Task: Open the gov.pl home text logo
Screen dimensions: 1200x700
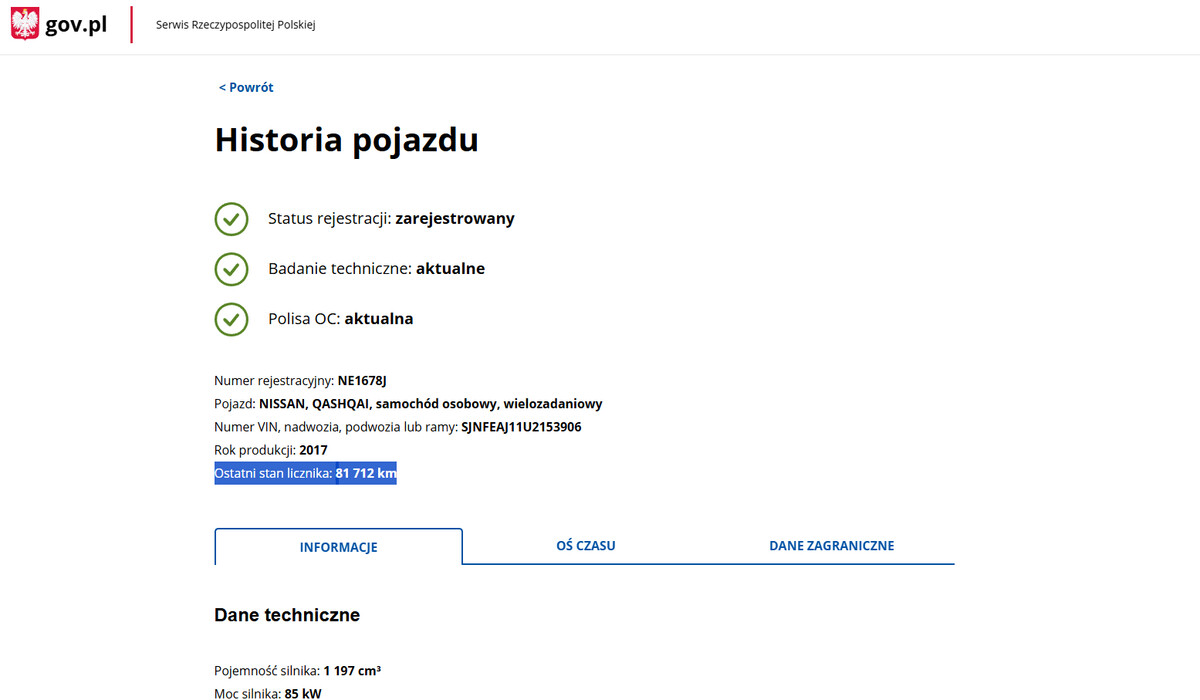Action: tap(76, 25)
